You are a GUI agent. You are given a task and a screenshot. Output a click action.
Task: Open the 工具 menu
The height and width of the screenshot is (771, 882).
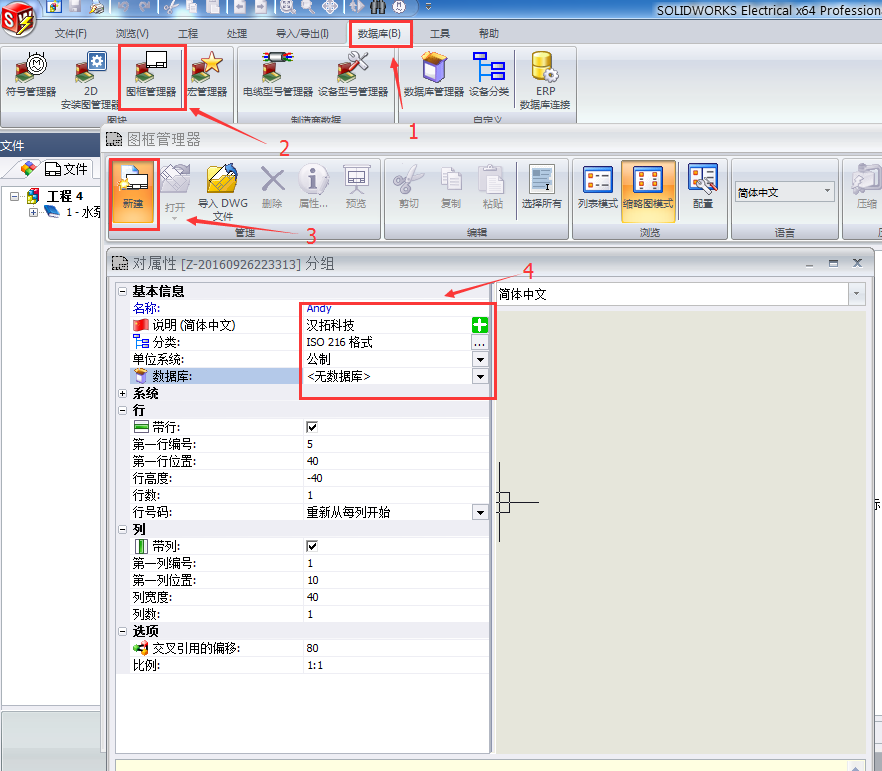click(x=440, y=34)
